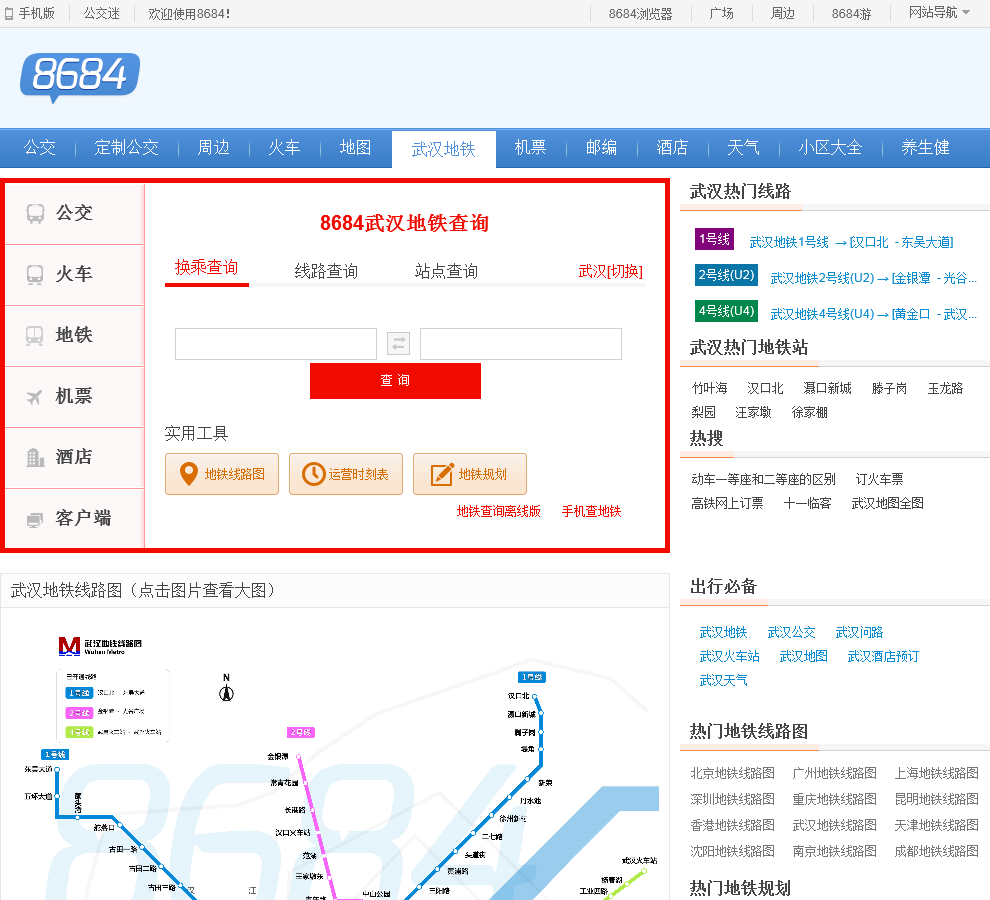Open 小区大全 in the navigation bar
The height and width of the screenshot is (900, 990).
[830, 148]
